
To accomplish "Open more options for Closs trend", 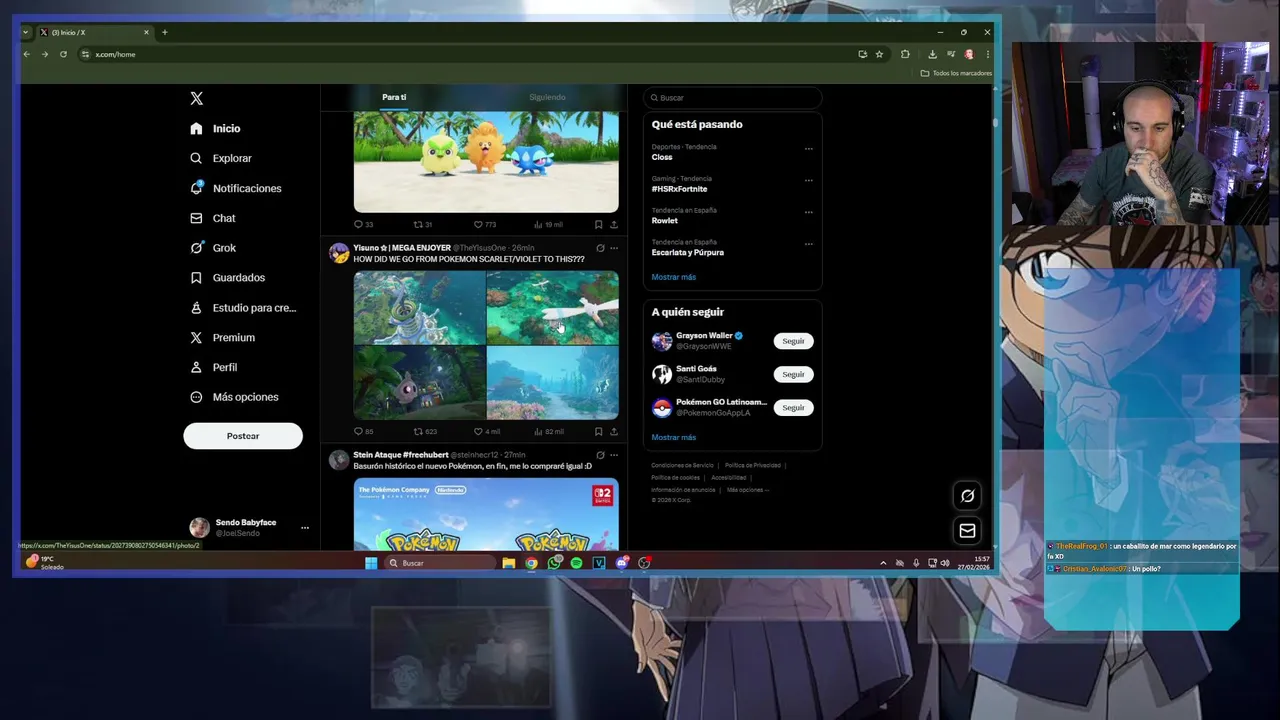I will tap(809, 149).
